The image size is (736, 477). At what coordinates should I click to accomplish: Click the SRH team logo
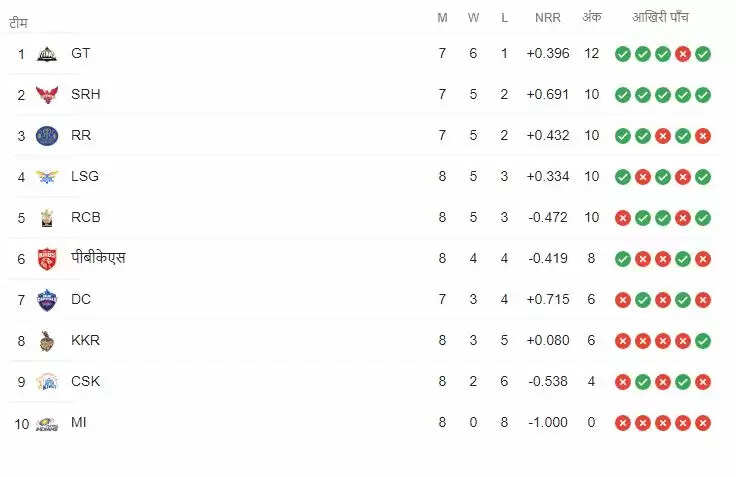coord(47,94)
